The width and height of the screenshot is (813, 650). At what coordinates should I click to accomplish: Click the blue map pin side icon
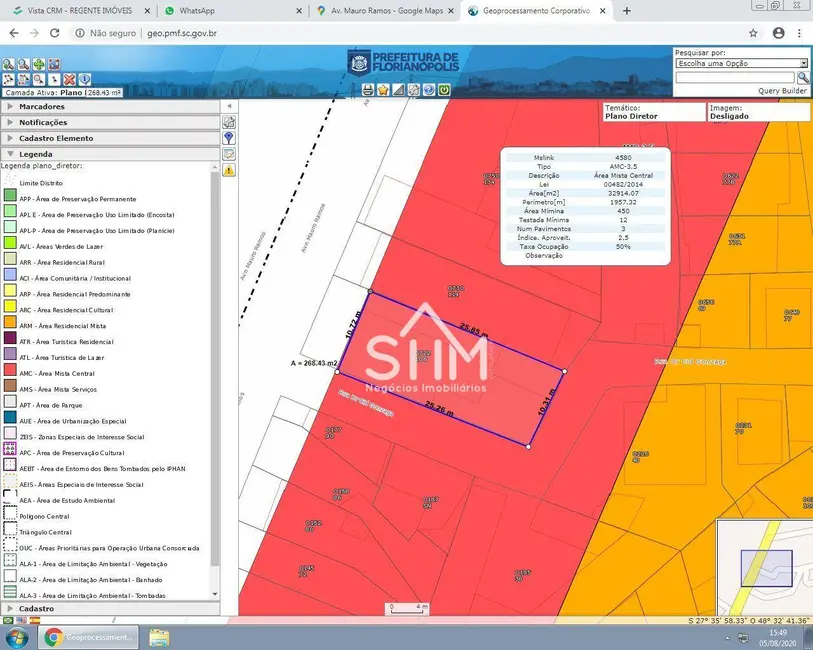229,138
